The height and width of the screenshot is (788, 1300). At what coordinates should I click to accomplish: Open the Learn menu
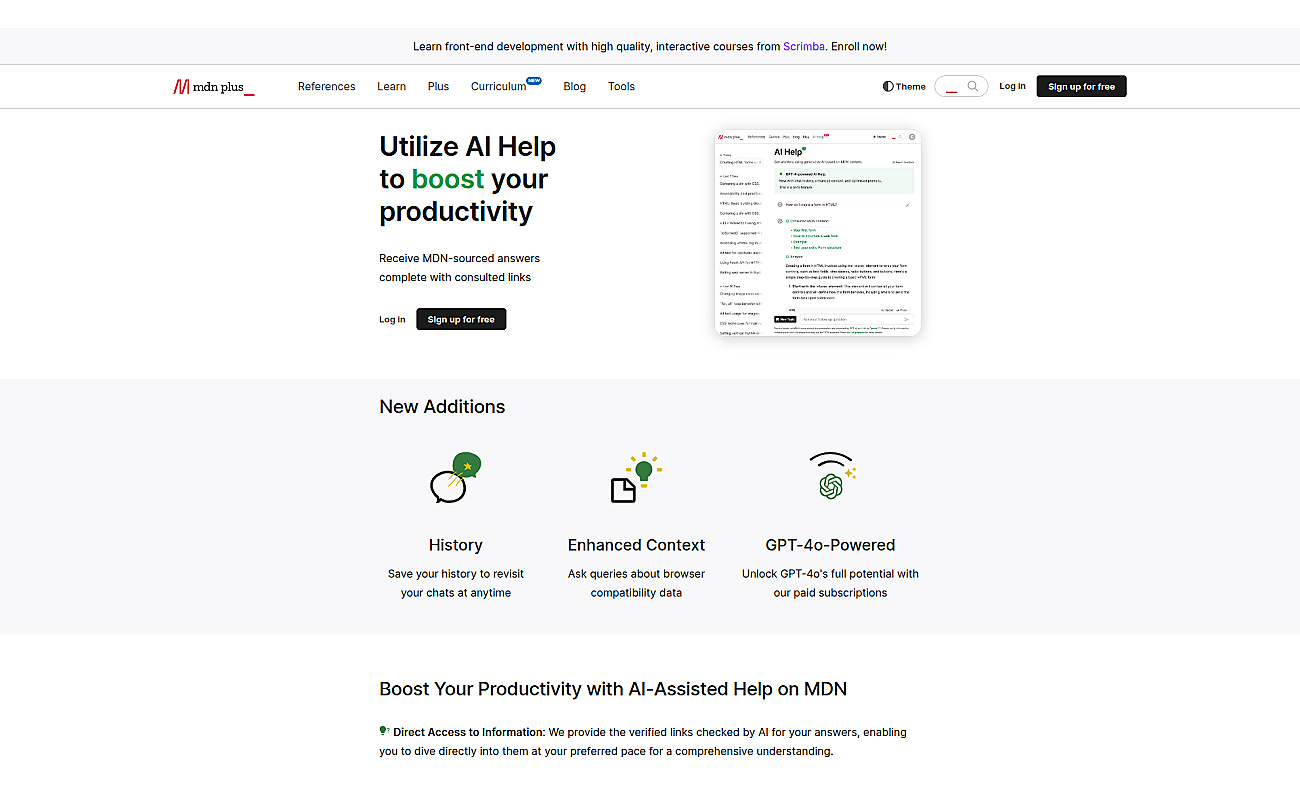(x=391, y=87)
